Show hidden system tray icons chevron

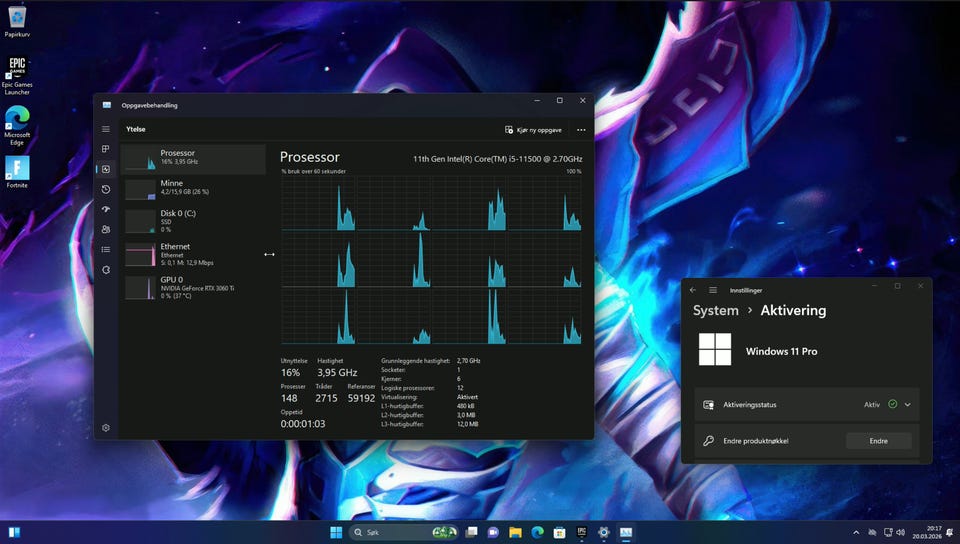(x=855, y=532)
